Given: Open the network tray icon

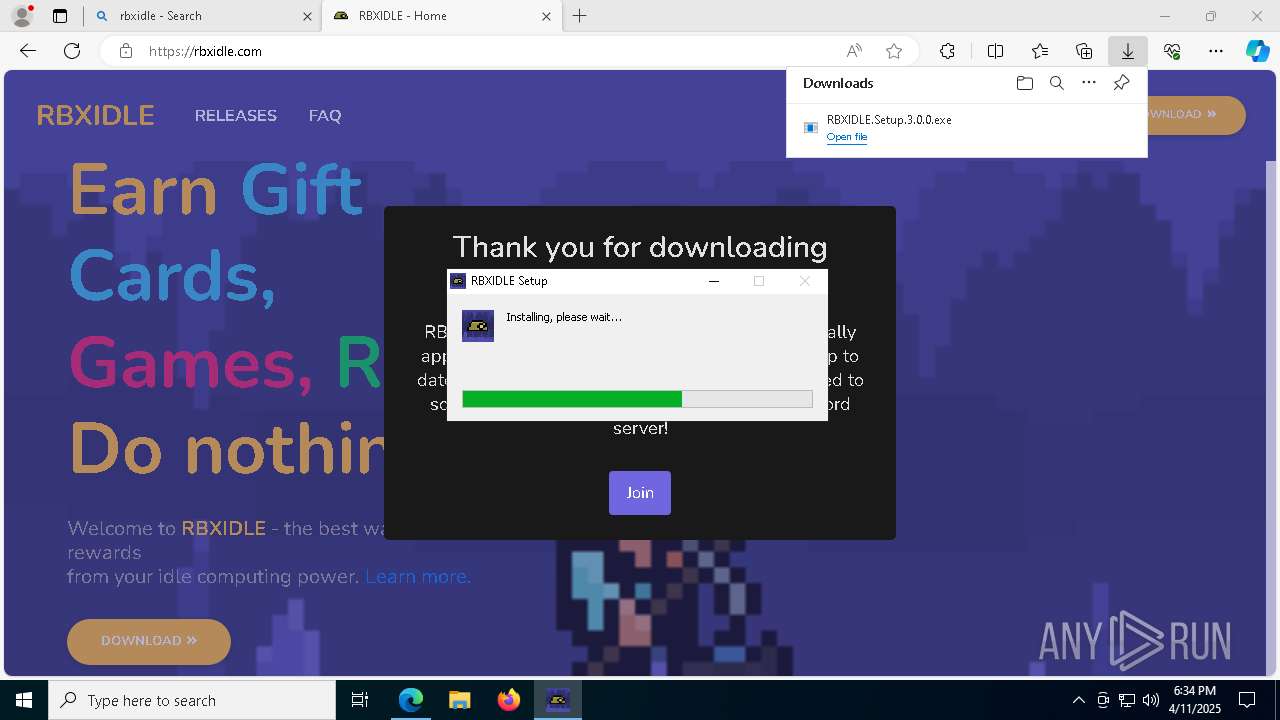Looking at the screenshot, I should [x=1127, y=700].
